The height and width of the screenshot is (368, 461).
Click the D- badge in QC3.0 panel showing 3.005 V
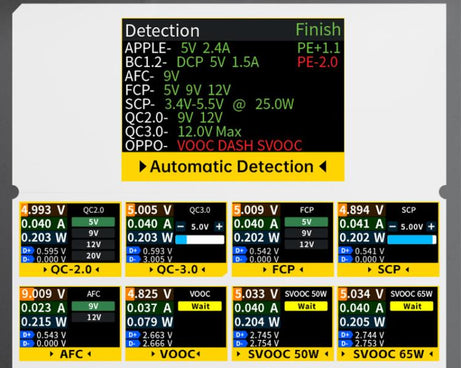pyautogui.click(x=134, y=259)
